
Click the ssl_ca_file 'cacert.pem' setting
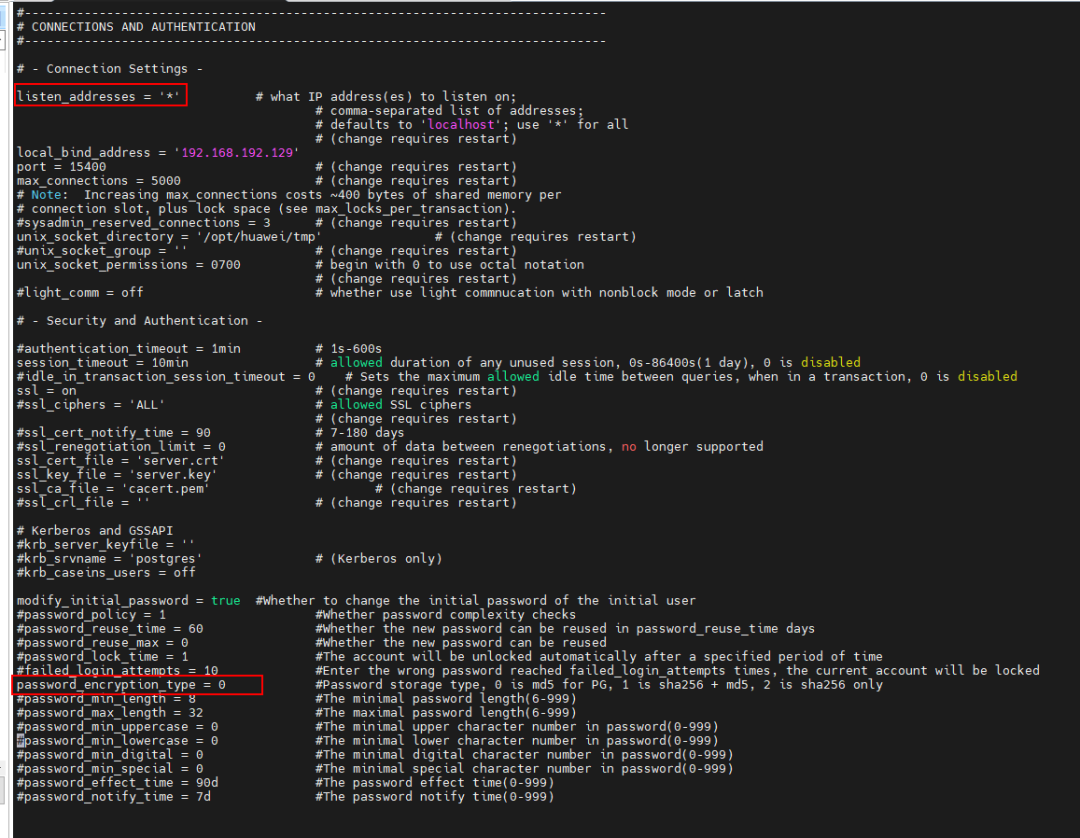click(x=113, y=489)
